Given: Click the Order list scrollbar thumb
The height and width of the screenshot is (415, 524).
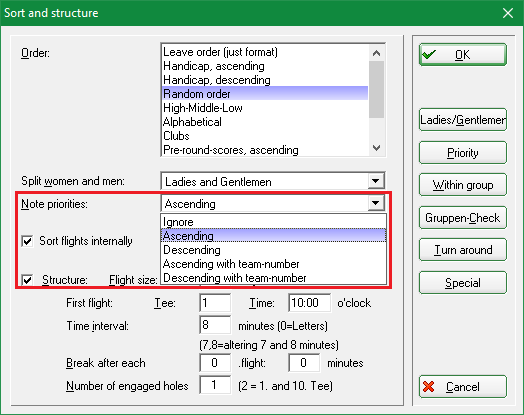Looking at the screenshot, I should pyautogui.click(x=377, y=89).
